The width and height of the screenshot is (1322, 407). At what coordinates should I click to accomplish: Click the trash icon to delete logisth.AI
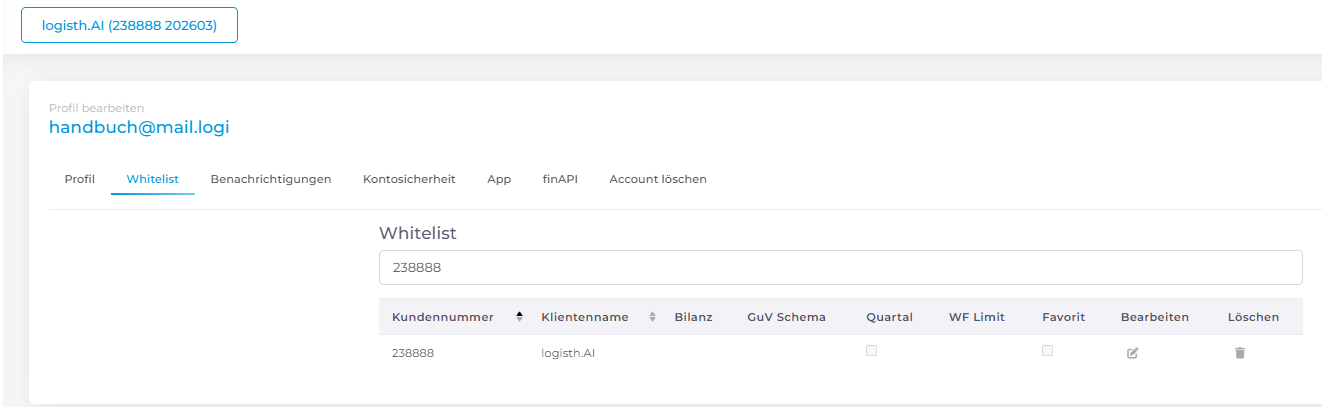1240,353
